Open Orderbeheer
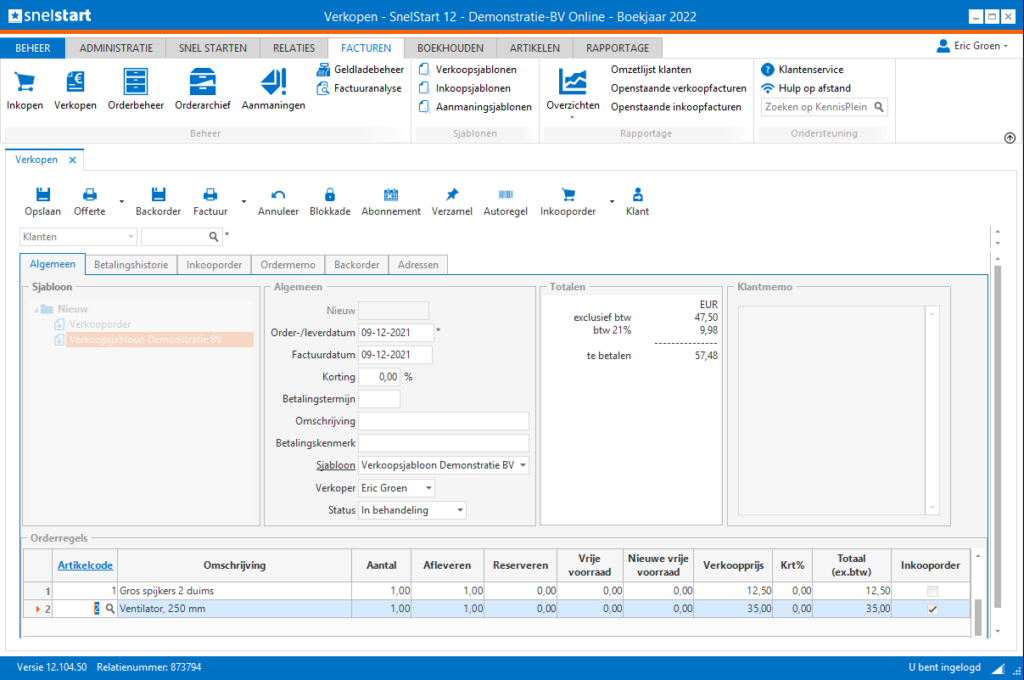Viewport: 1024px width, 680px height. tap(135, 88)
